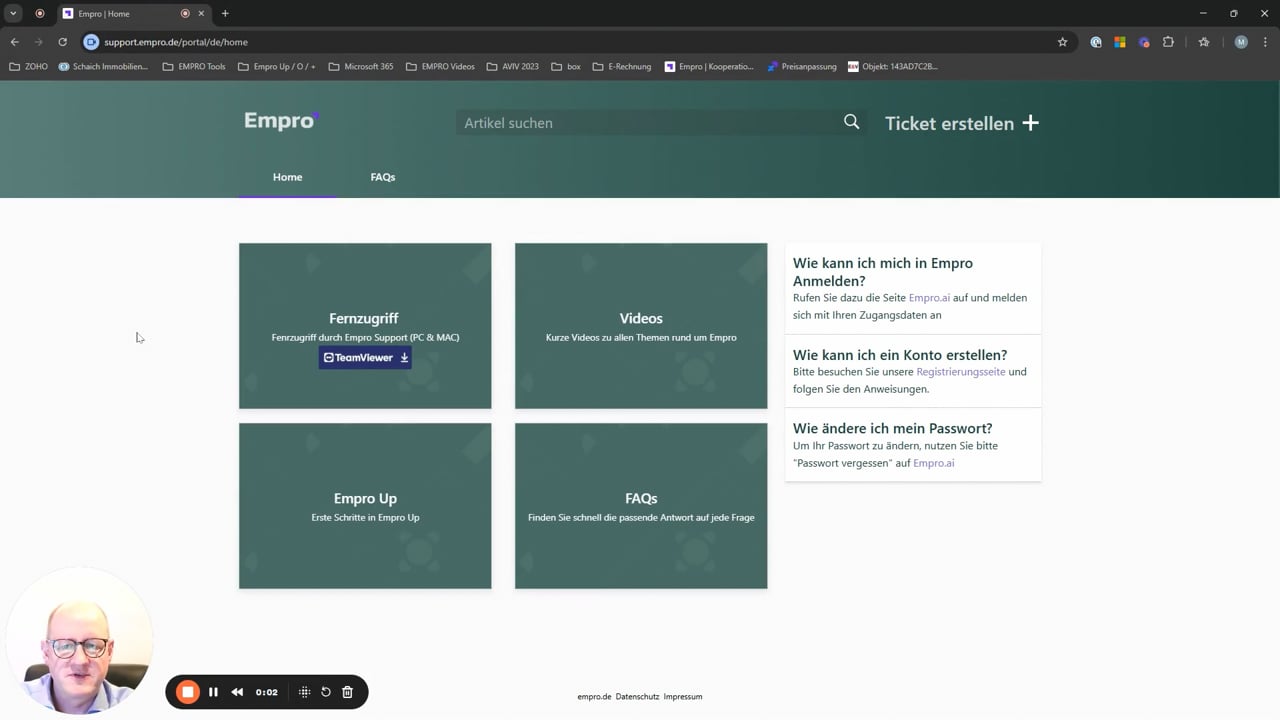Open the Empro Up card
Screen dimensions: 1280x720
(365, 506)
